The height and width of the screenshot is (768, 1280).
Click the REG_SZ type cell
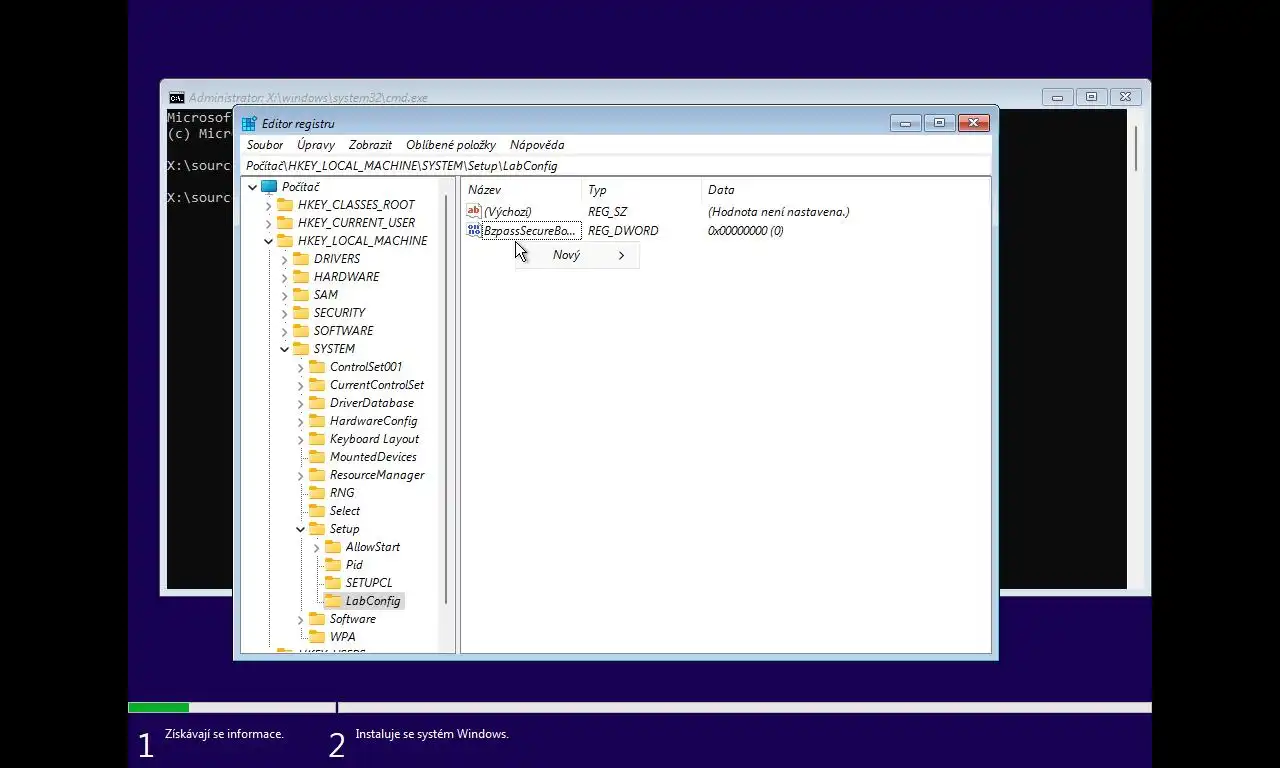(x=609, y=212)
